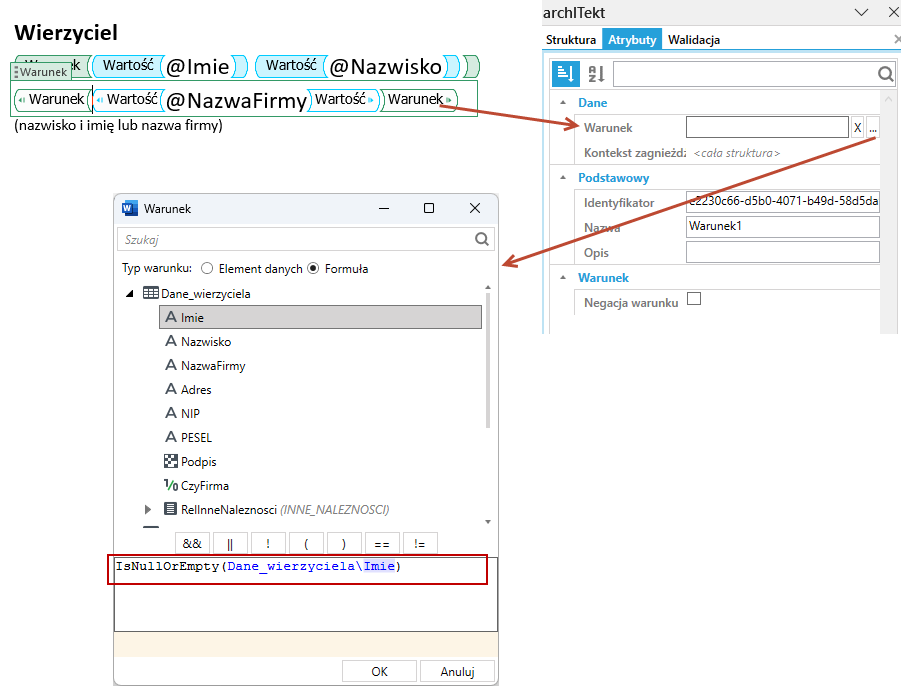Click the Warunek drag handle tag
Screen dimensions: 901x699
(41, 72)
